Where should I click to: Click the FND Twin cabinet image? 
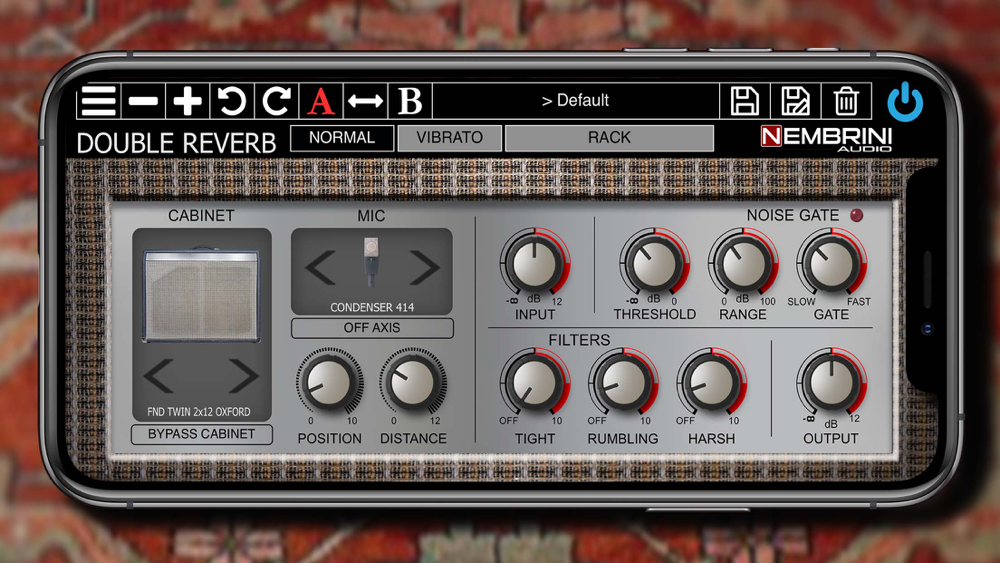[202, 295]
